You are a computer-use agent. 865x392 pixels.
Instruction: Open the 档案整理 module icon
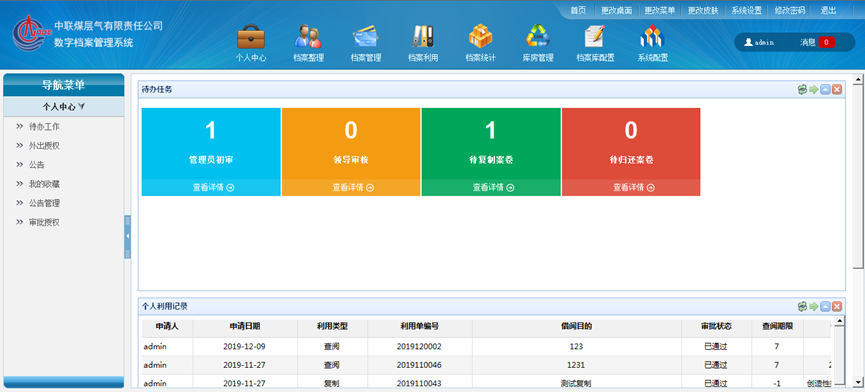308,36
